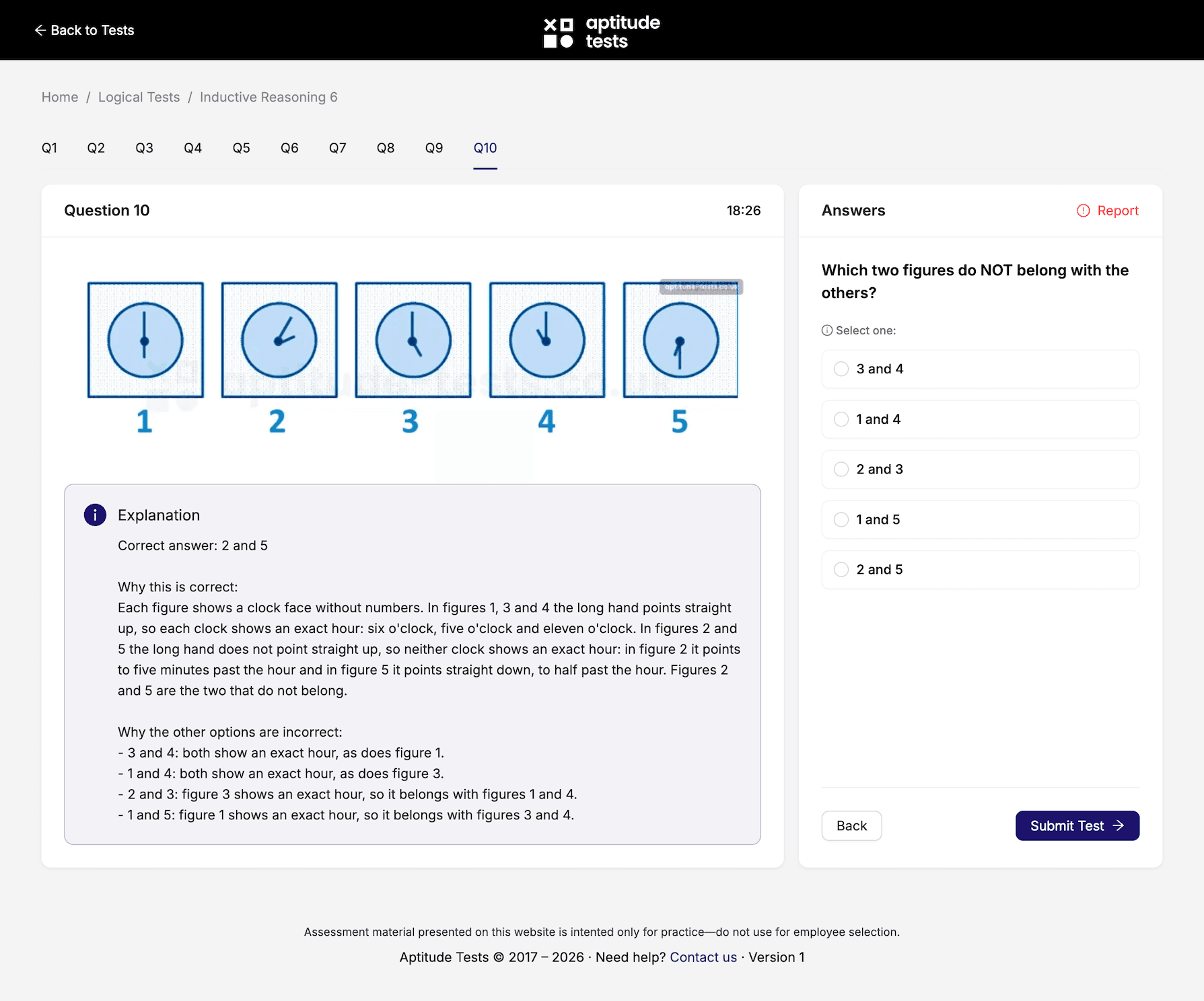Screen dimensions: 1204x1001
Task: Submit the test
Action: pos(1077,825)
